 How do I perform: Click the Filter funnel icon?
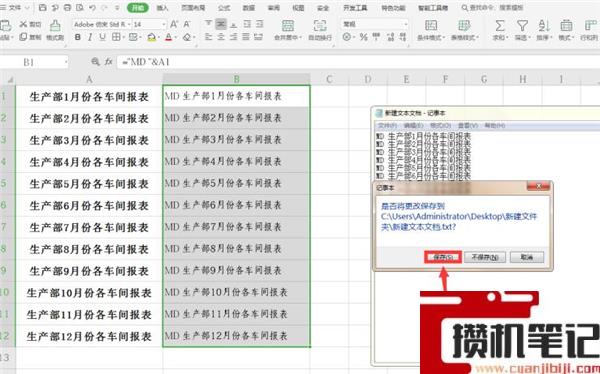tap(522, 26)
